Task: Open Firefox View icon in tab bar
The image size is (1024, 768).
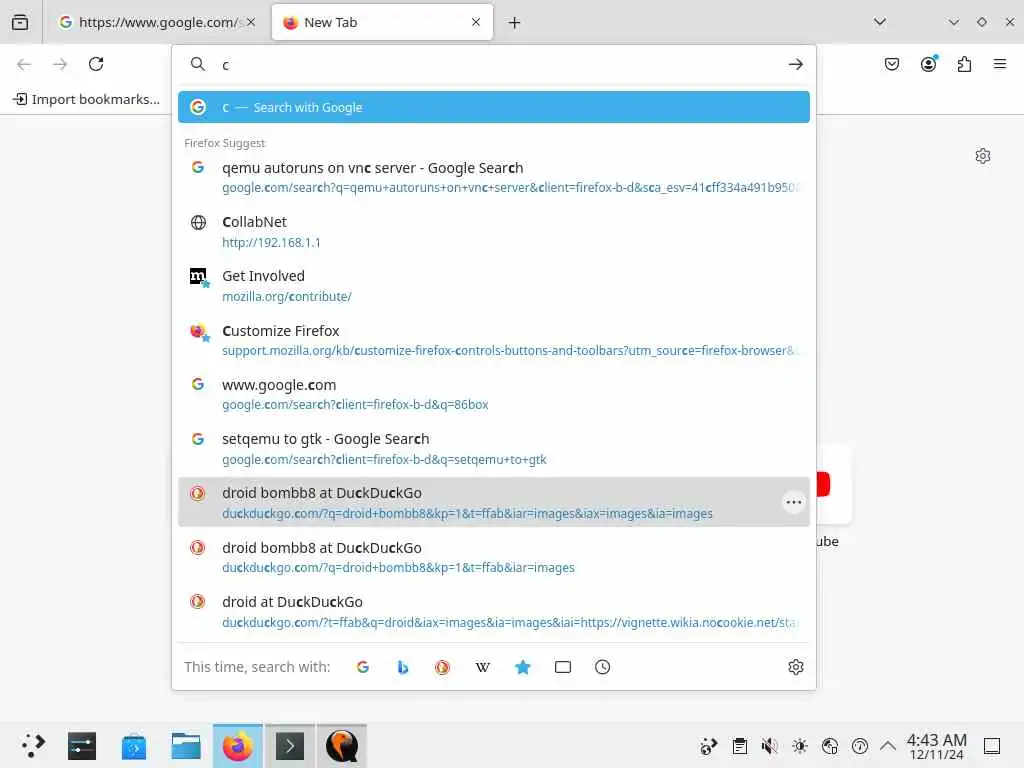Action: tap(20, 22)
